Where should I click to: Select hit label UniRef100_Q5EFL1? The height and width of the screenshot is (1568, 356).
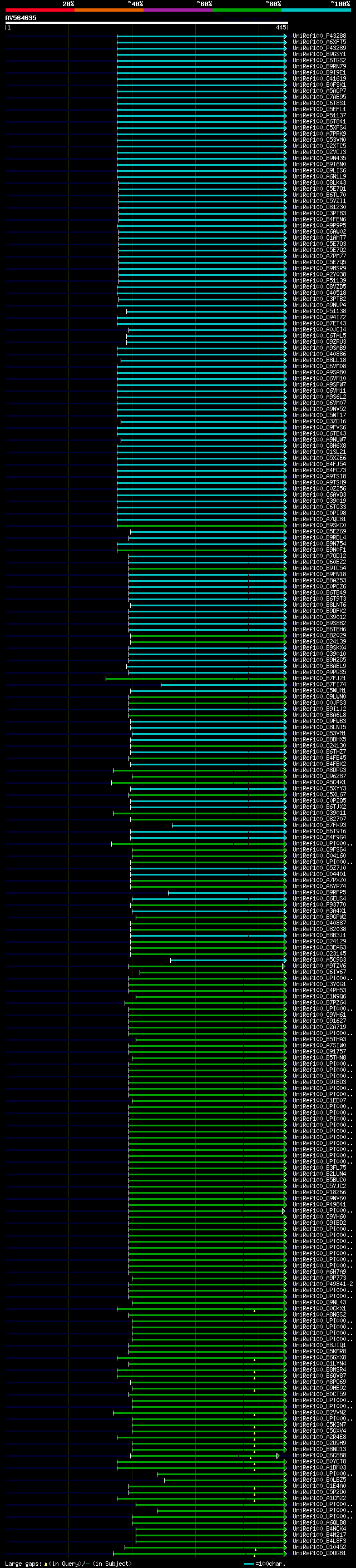[x=319, y=109]
